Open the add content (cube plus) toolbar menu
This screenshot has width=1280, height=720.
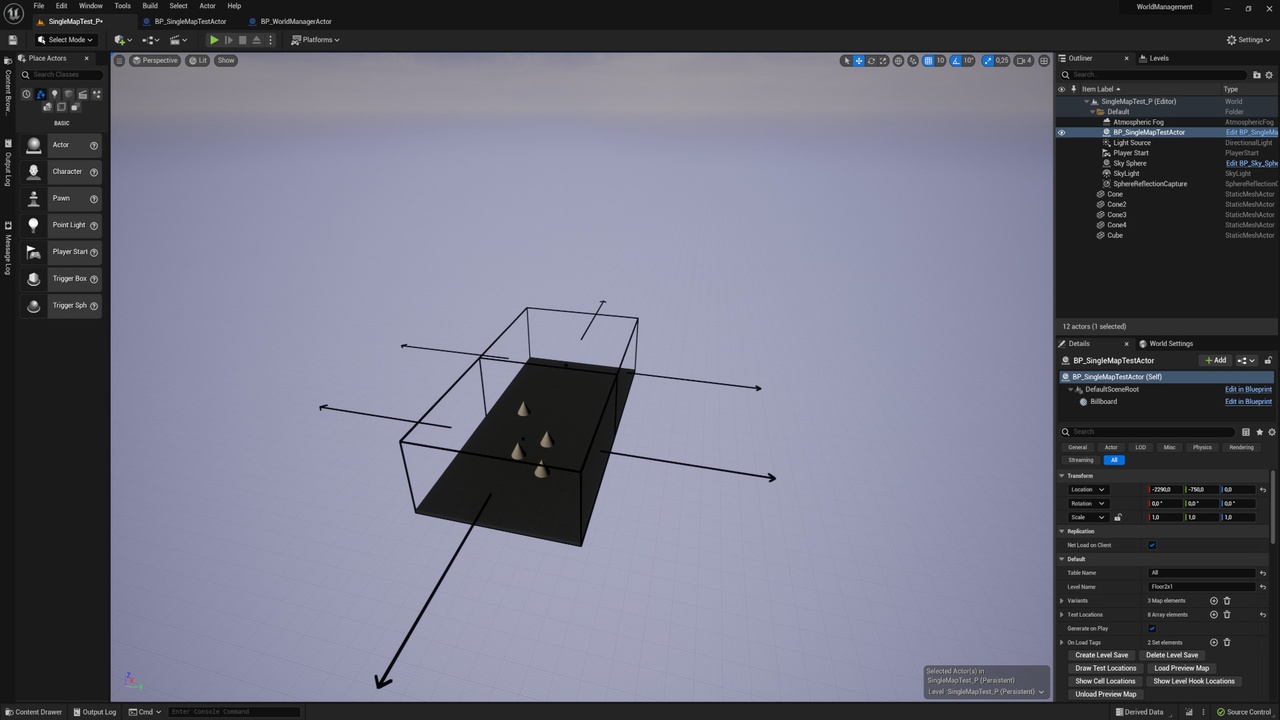(x=122, y=40)
